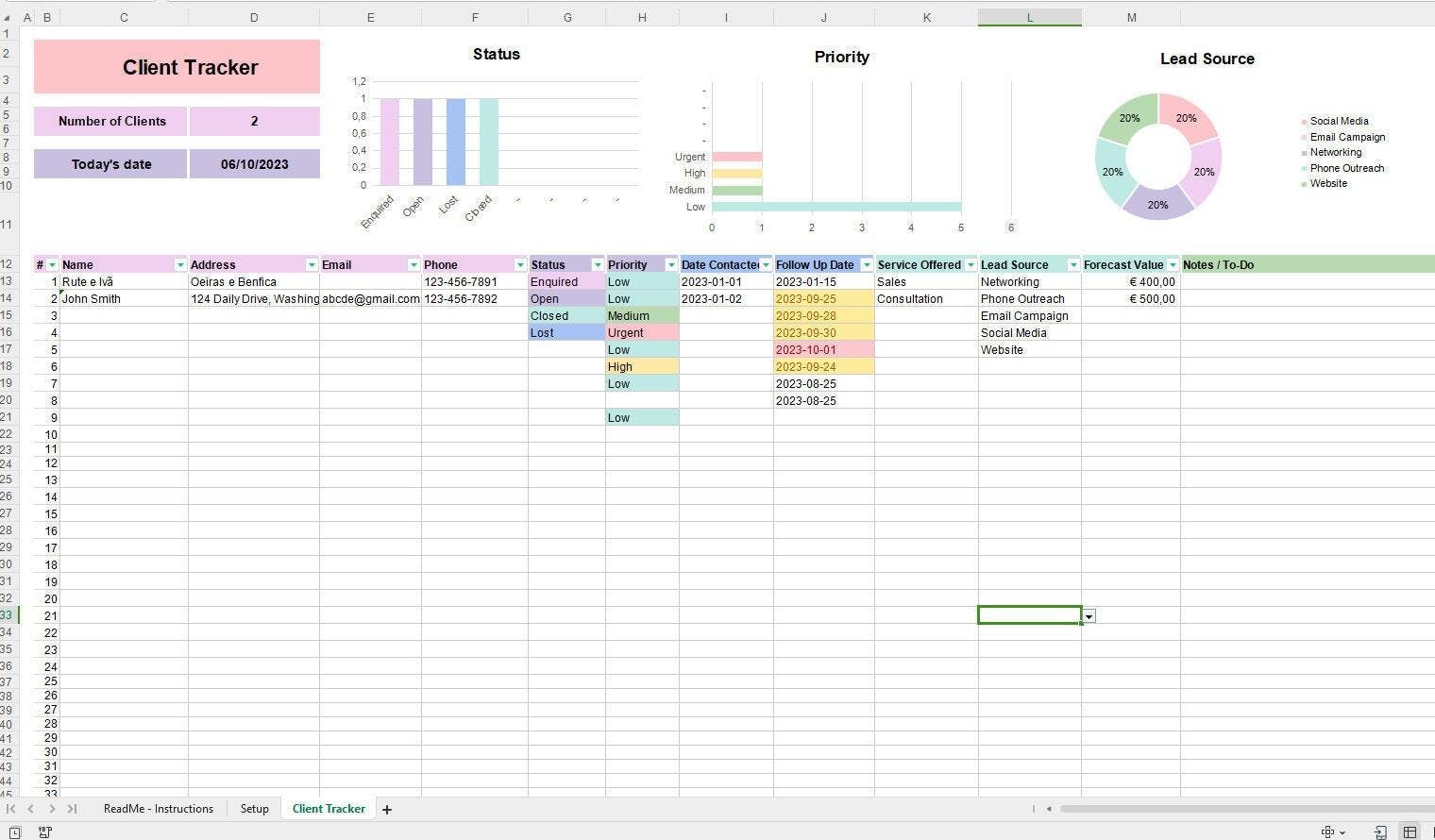Open the Name column filter dropdown
1435x840 pixels.
coord(180,265)
